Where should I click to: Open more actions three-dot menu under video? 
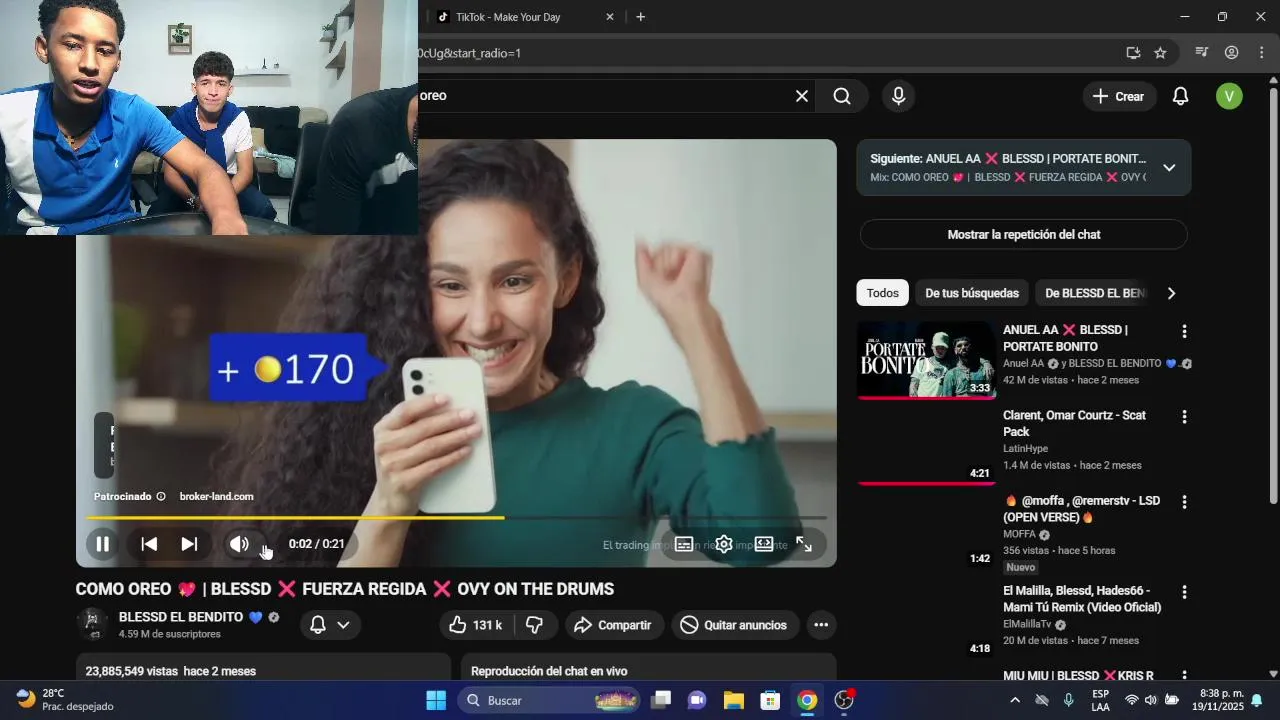click(x=821, y=625)
